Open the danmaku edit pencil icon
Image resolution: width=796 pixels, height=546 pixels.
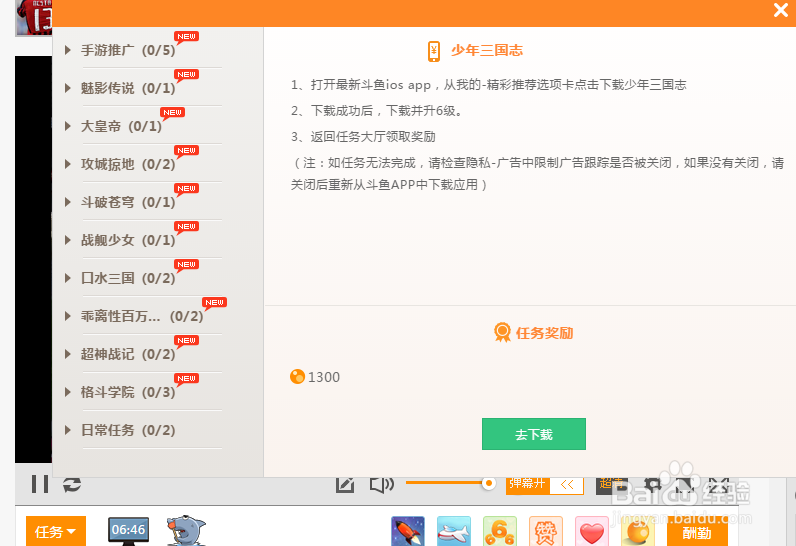click(x=345, y=485)
